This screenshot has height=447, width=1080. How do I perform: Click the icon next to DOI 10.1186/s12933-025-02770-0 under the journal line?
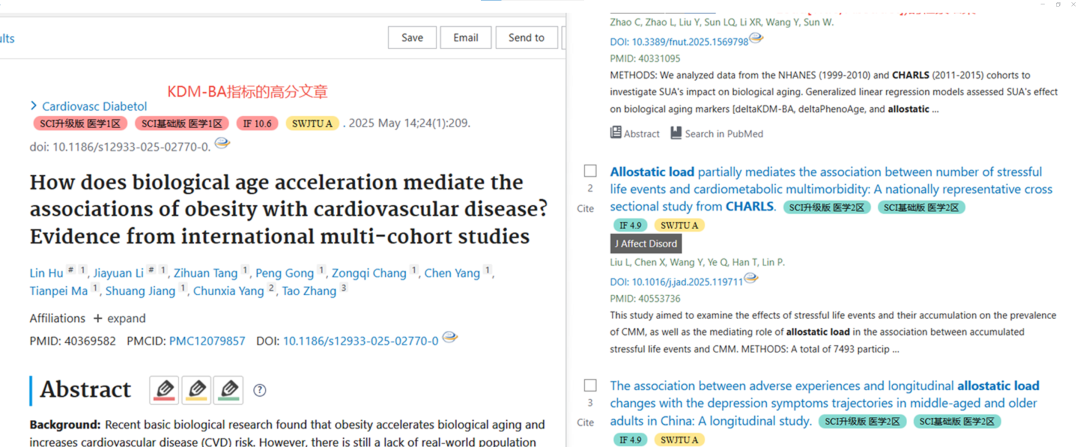point(222,144)
